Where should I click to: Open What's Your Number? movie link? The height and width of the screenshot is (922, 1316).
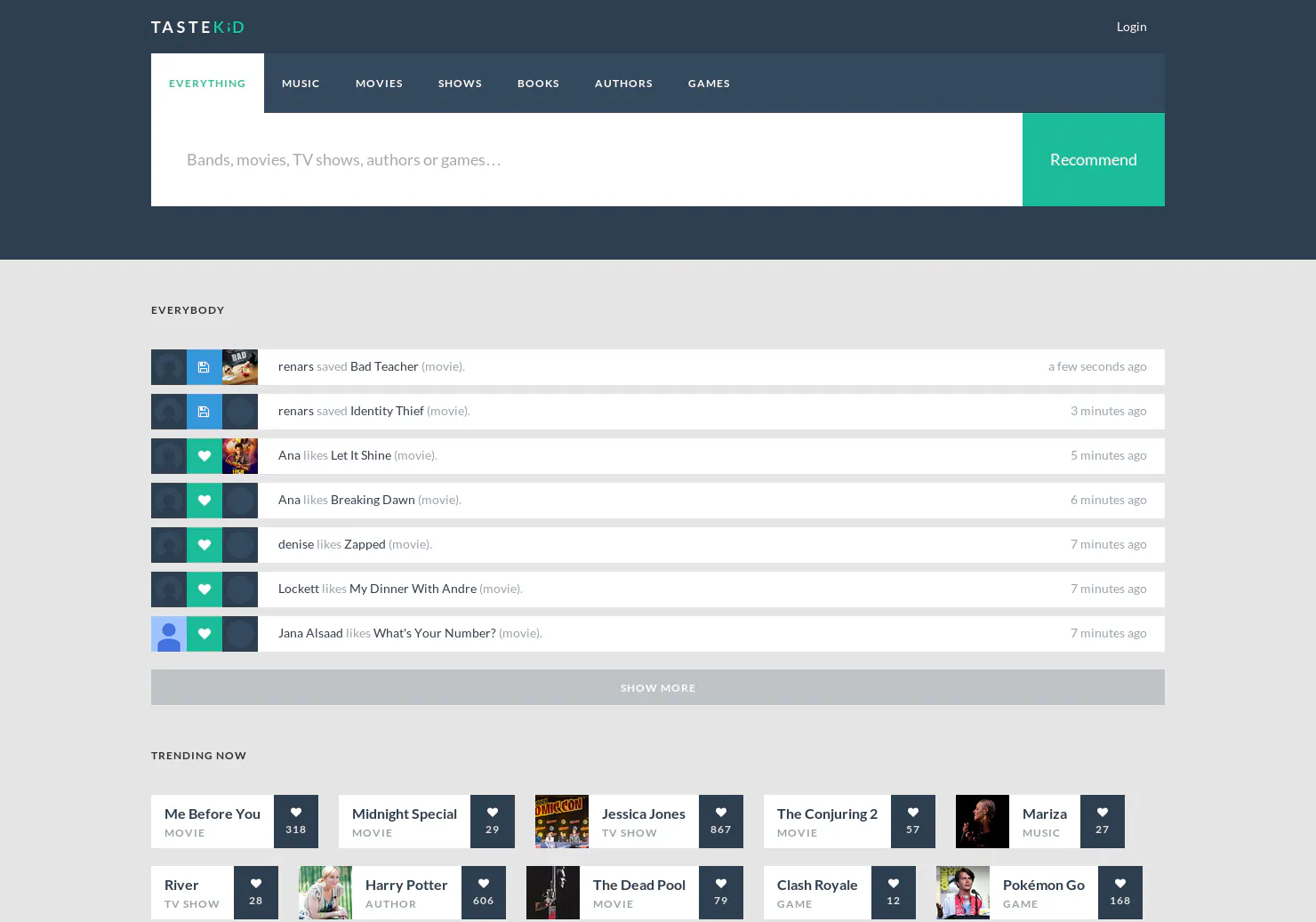tap(435, 633)
